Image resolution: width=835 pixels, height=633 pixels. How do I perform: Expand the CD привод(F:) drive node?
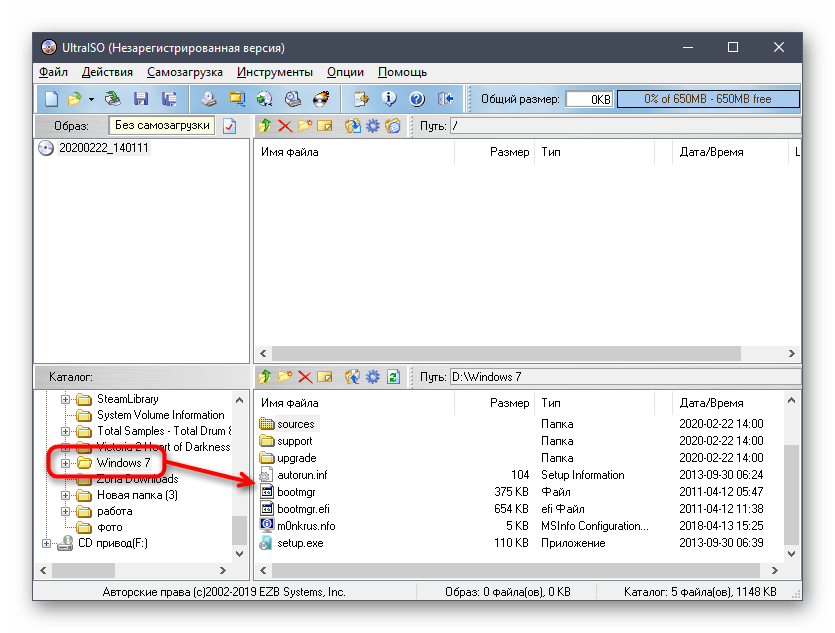(x=46, y=543)
